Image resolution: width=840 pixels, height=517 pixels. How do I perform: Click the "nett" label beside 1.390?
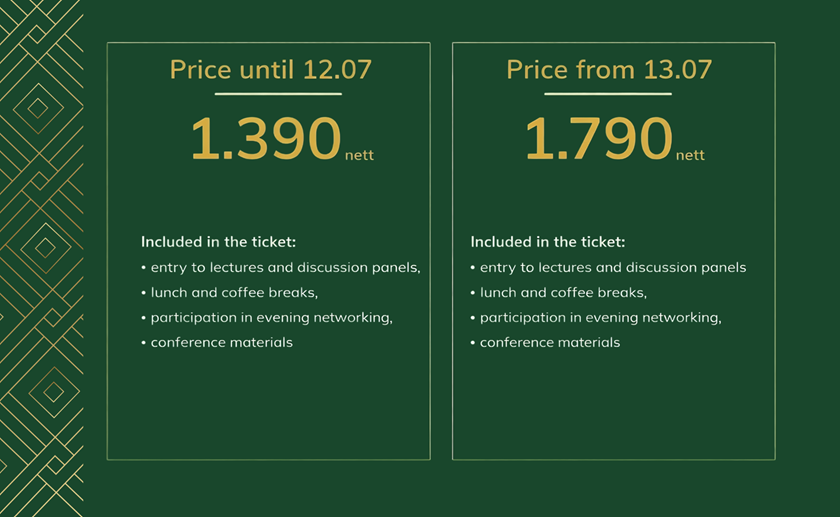359,155
